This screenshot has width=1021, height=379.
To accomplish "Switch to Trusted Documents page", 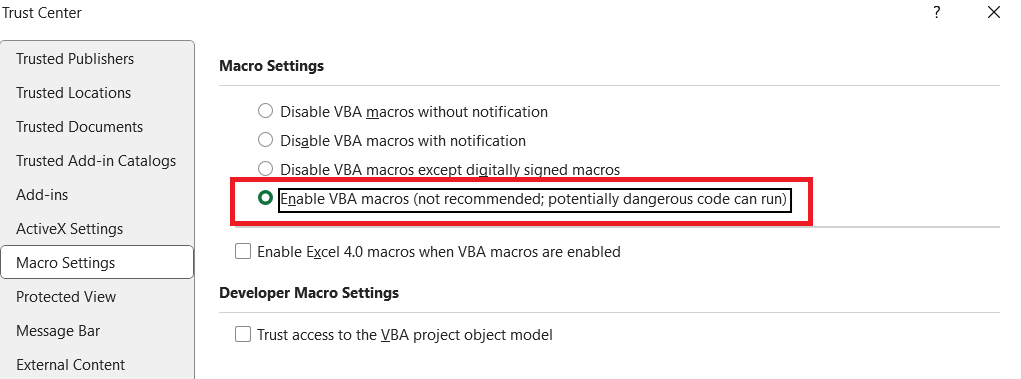I will coord(97,126).
